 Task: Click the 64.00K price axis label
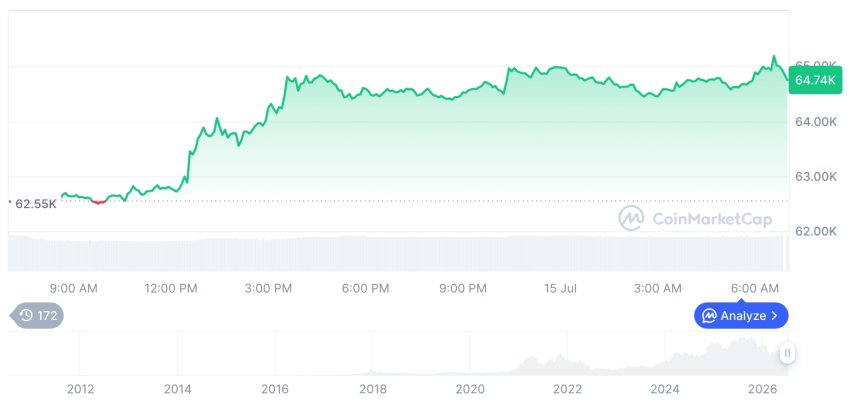(x=816, y=122)
